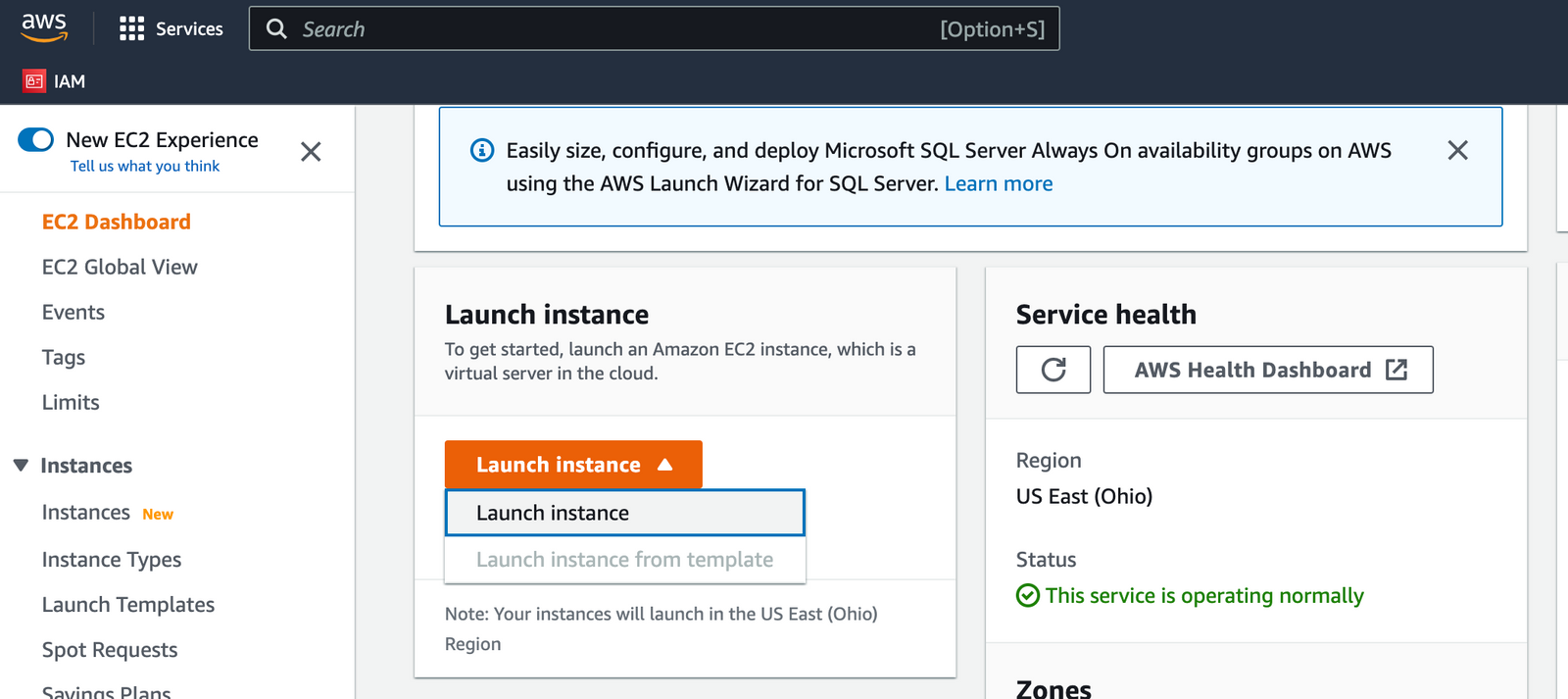This screenshot has height=699, width=1568.
Task: Open the Services label in top bar
Action: pos(189,29)
